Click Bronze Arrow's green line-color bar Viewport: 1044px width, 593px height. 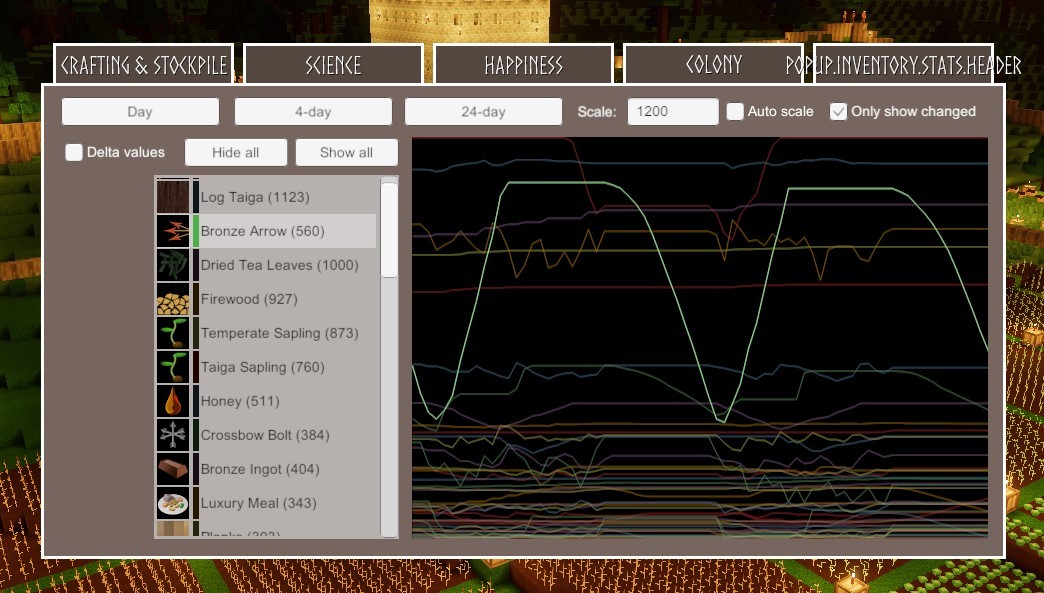196,231
